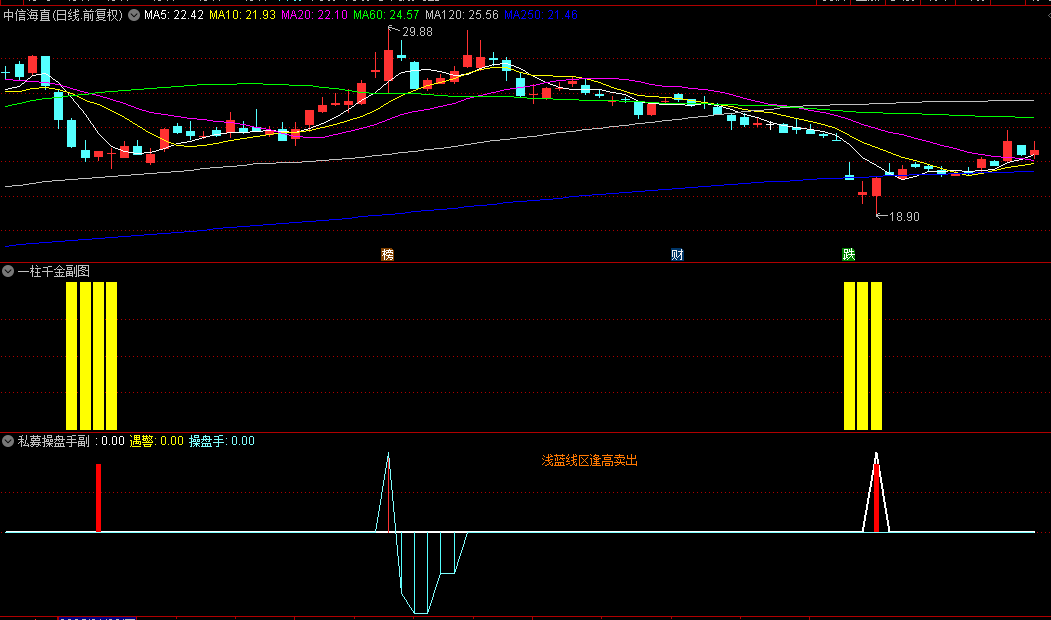Click the 跌 event marker icon
Viewport: 1051px width, 620px height.
pos(849,255)
